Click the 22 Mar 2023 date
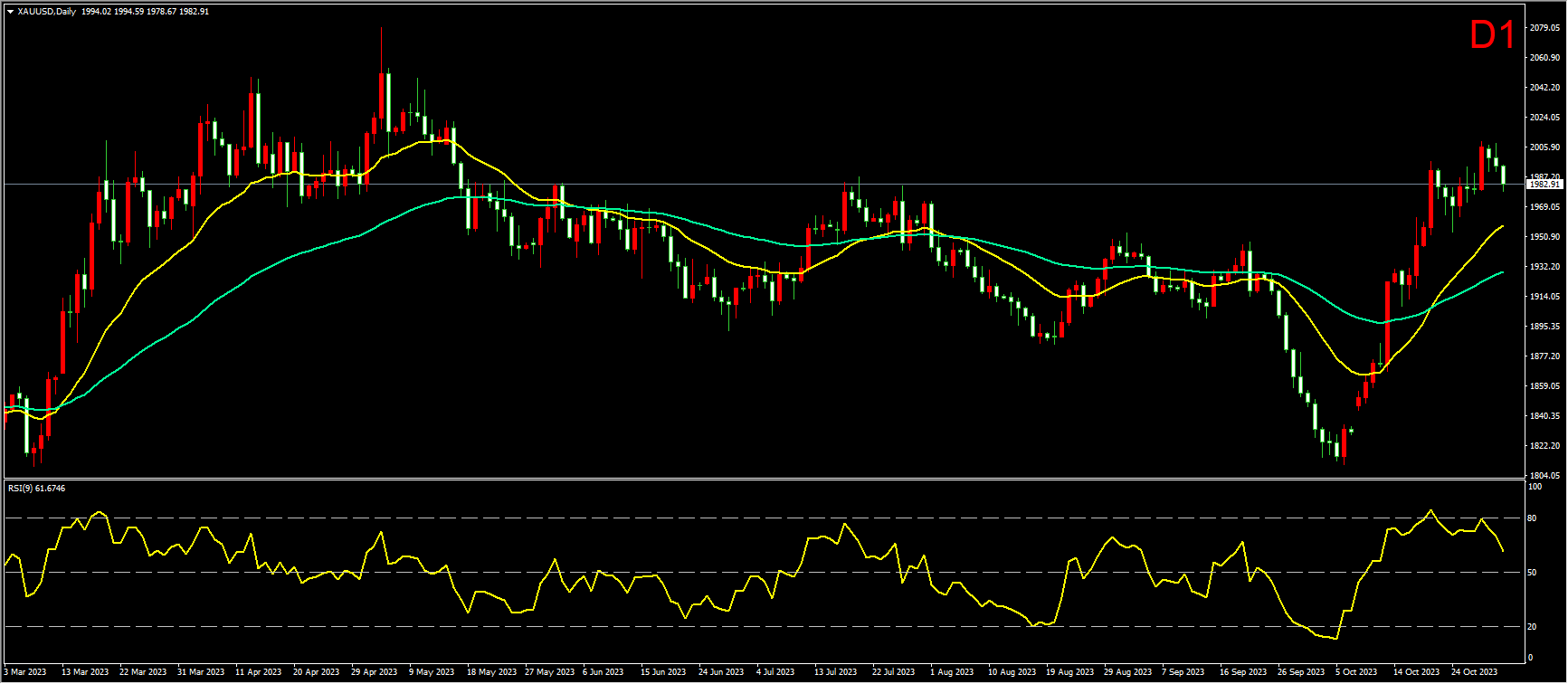1568x684 pixels. [142, 672]
